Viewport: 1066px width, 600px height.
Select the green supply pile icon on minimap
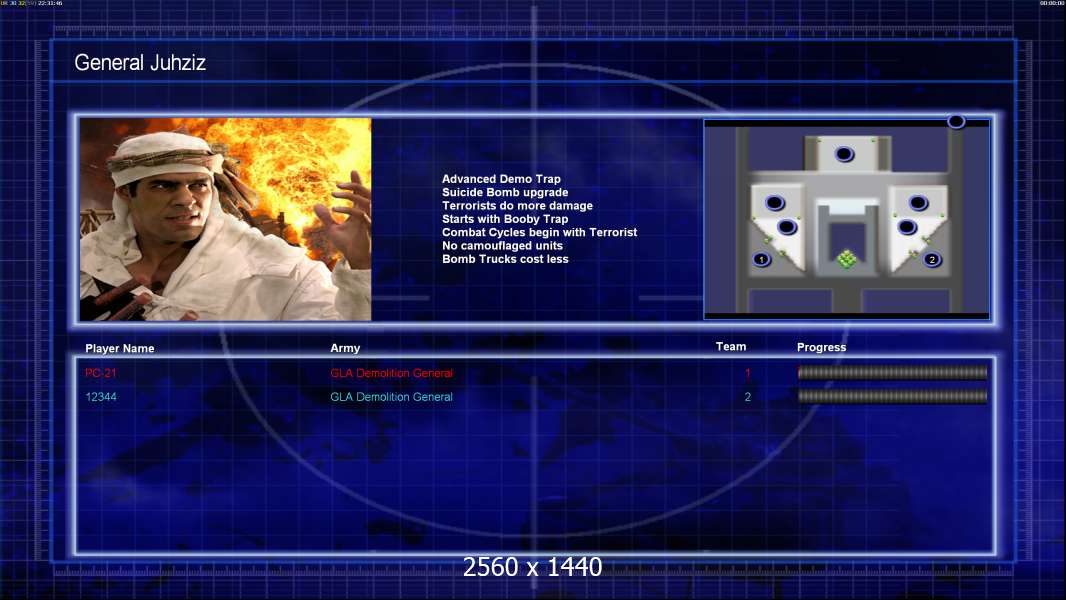(x=846, y=259)
